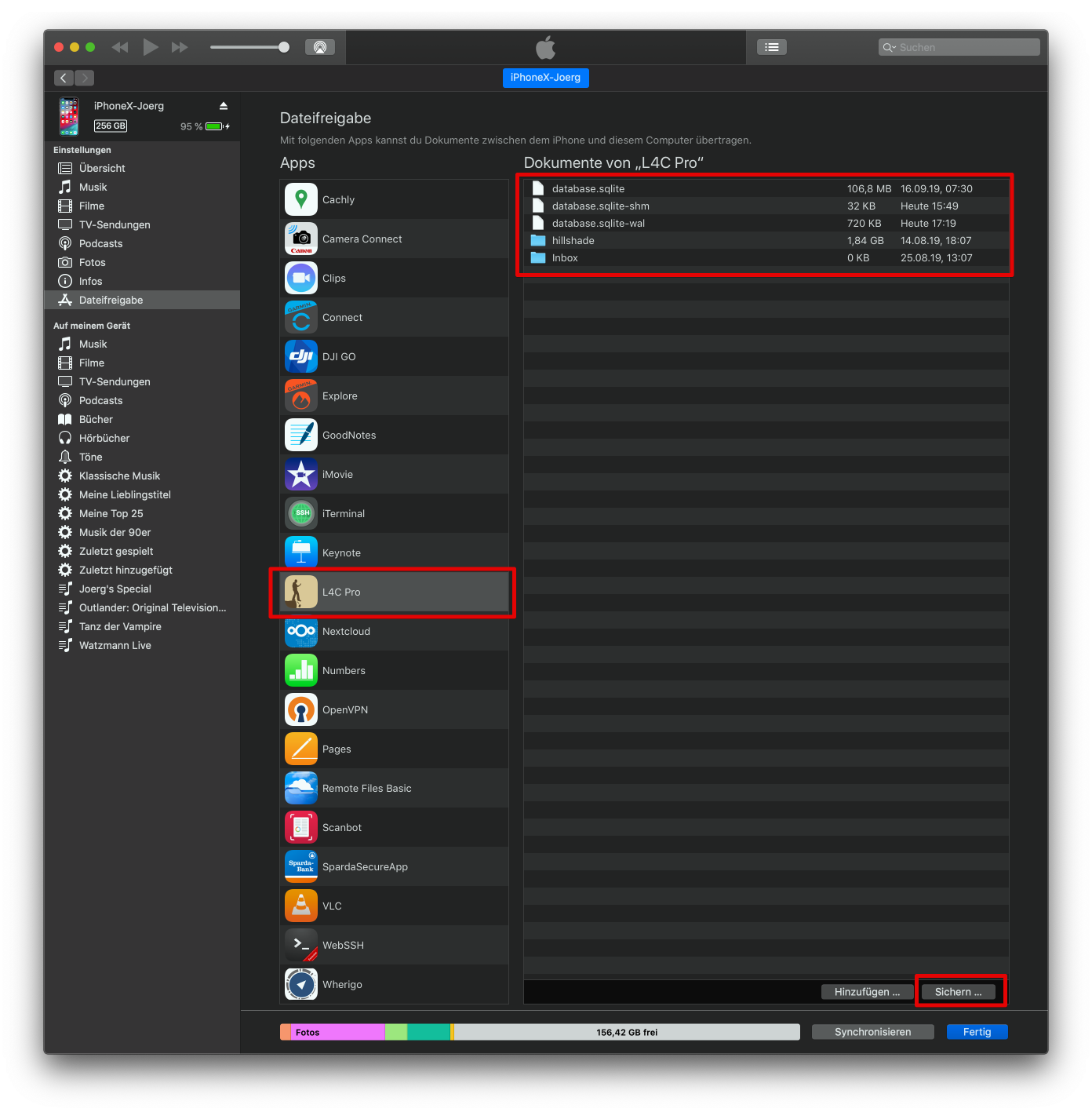Click the iPhoneX-Joerg device tab
The width and height of the screenshot is (1092, 1112).
coord(545,78)
